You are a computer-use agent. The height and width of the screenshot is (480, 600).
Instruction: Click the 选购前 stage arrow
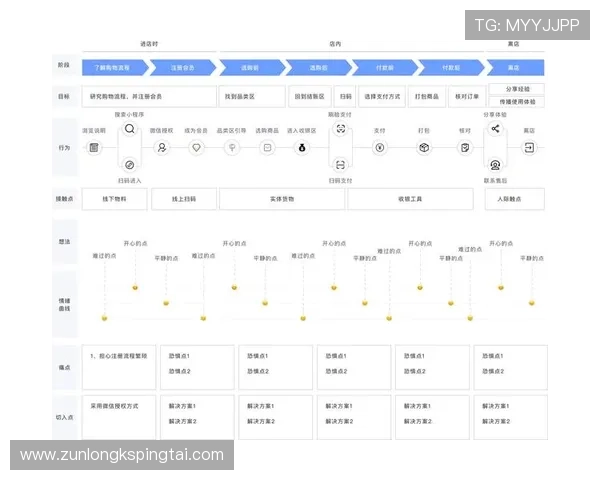pyautogui.click(x=252, y=68)
